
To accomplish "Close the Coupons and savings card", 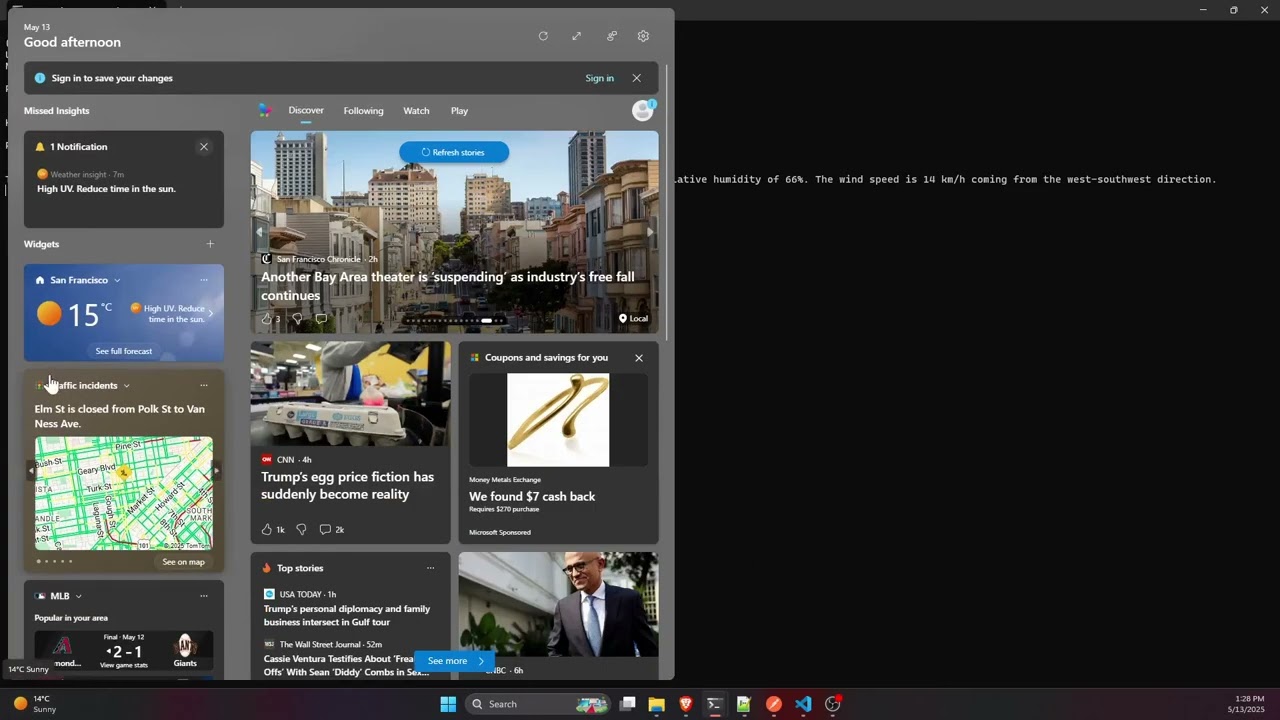I will [639, 358].
